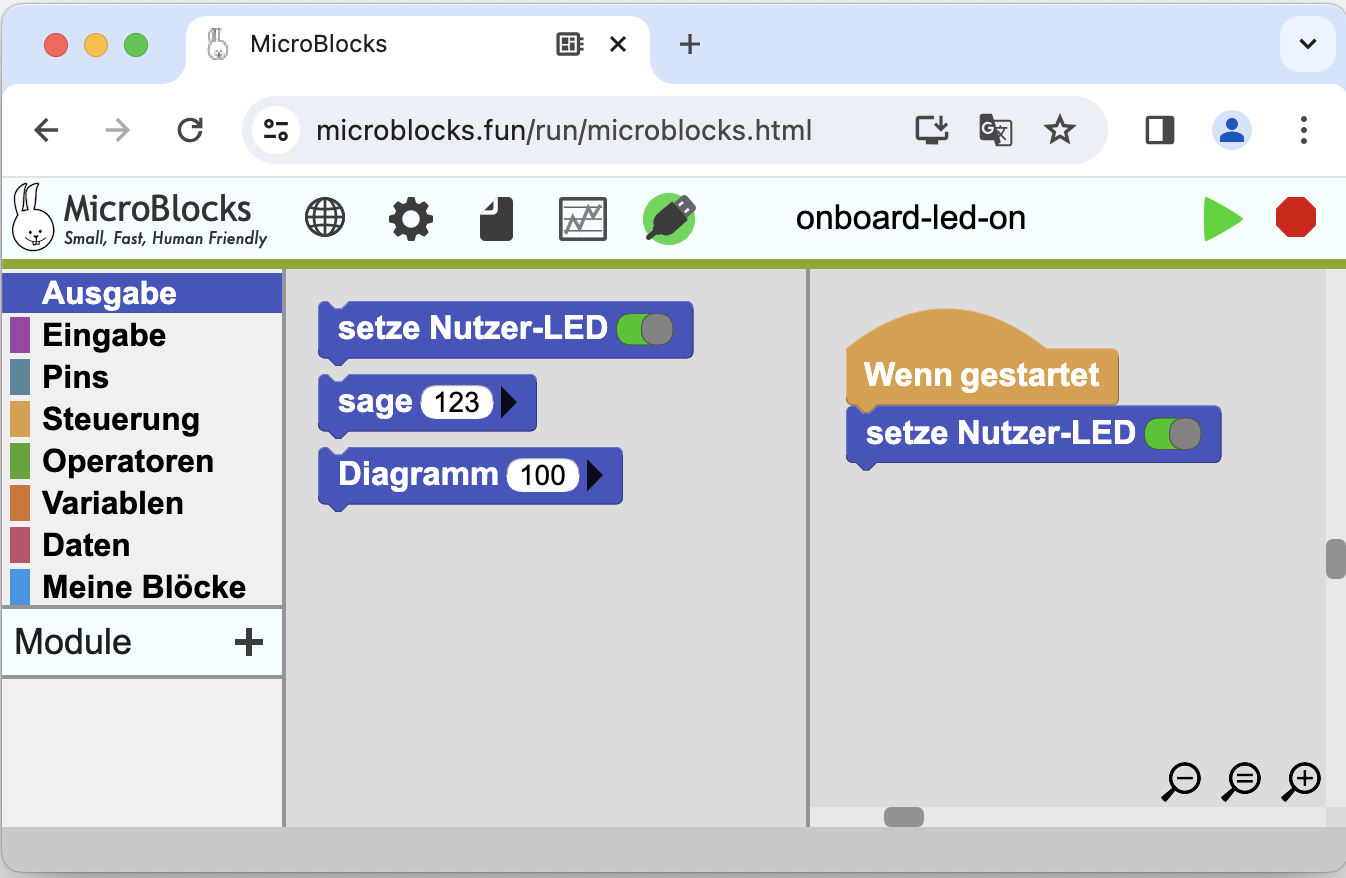Viewport: 1346px width, 878px height.
Task: Open the Google Translate page icon
Action: (x=996, y=130)
